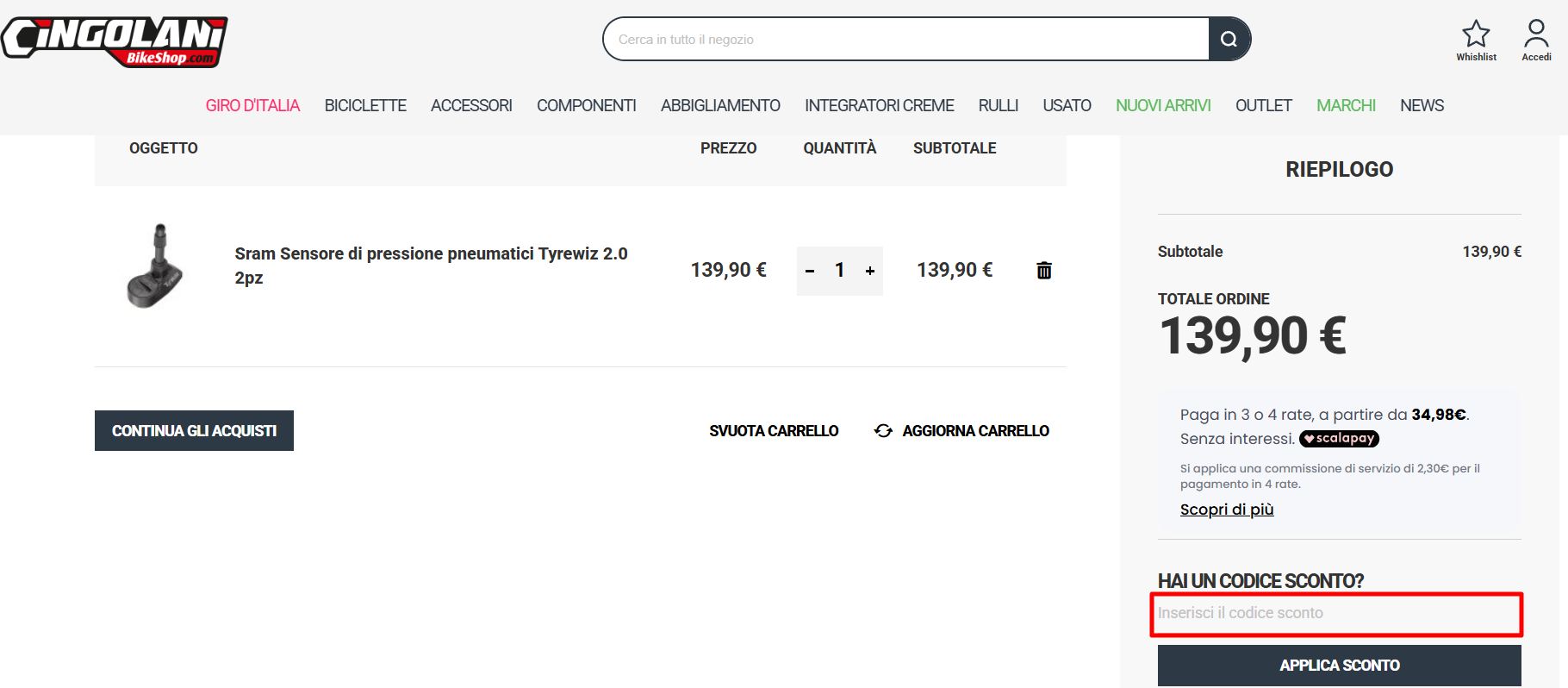Increase quantity with the plus button

870,271
